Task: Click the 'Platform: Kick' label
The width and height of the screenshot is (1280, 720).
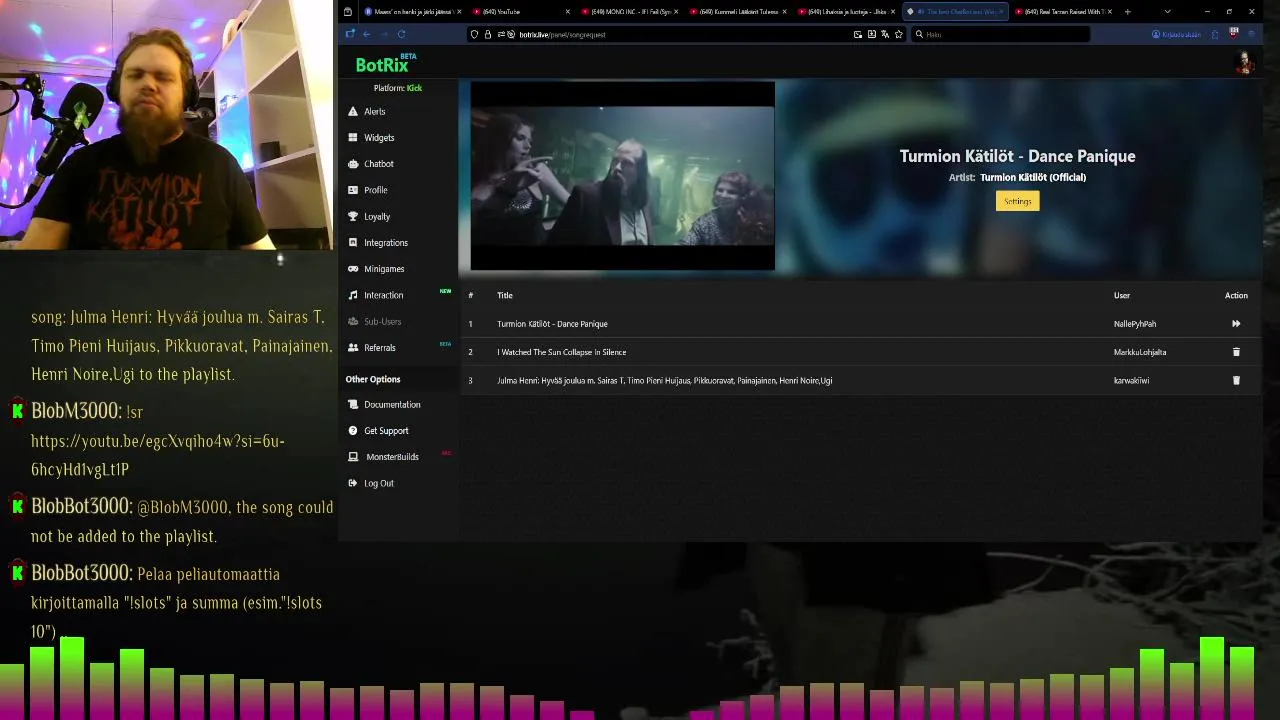Action: pyautogui.click(x=398, y=88)
